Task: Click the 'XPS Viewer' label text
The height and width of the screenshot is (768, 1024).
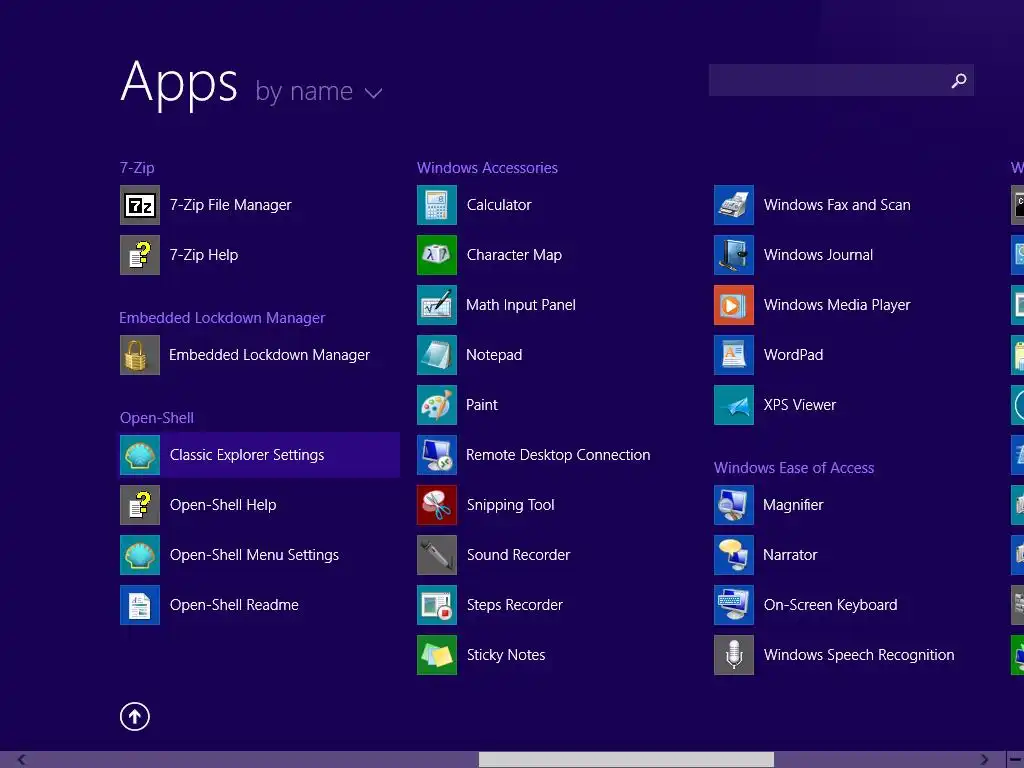Action: [800, 405]
